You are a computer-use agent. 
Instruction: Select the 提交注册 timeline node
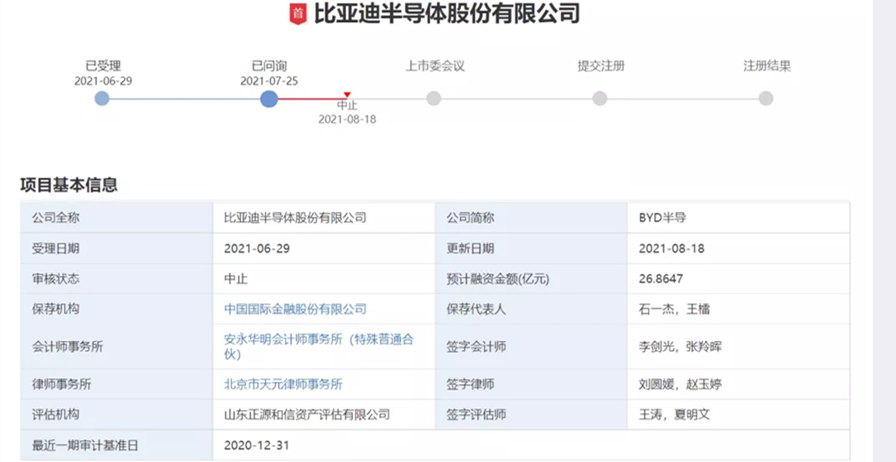599,98
